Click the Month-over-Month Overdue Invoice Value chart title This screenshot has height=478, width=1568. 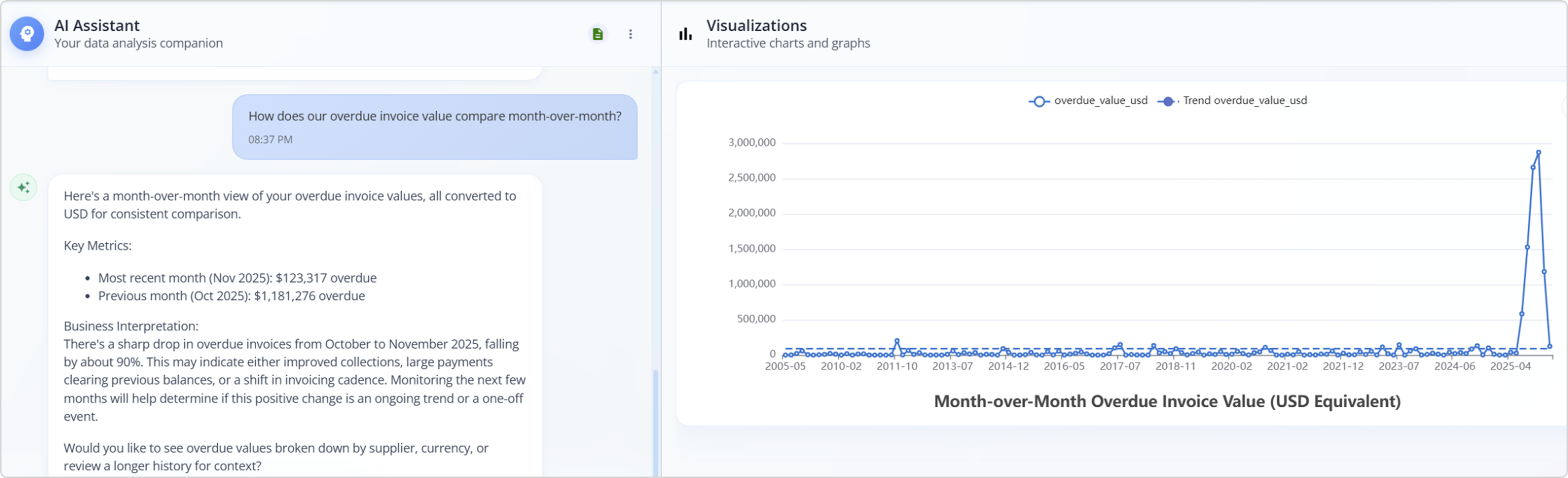click(1167, 401)
